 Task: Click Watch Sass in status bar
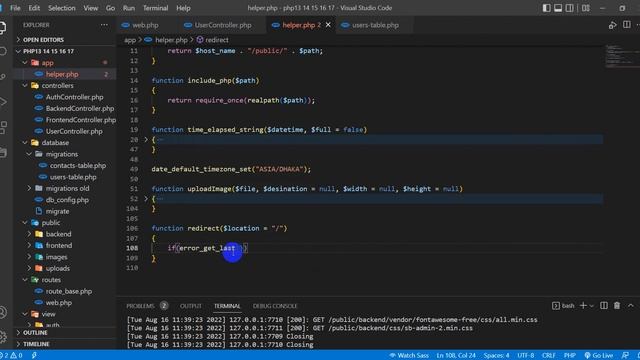[409, 355]
